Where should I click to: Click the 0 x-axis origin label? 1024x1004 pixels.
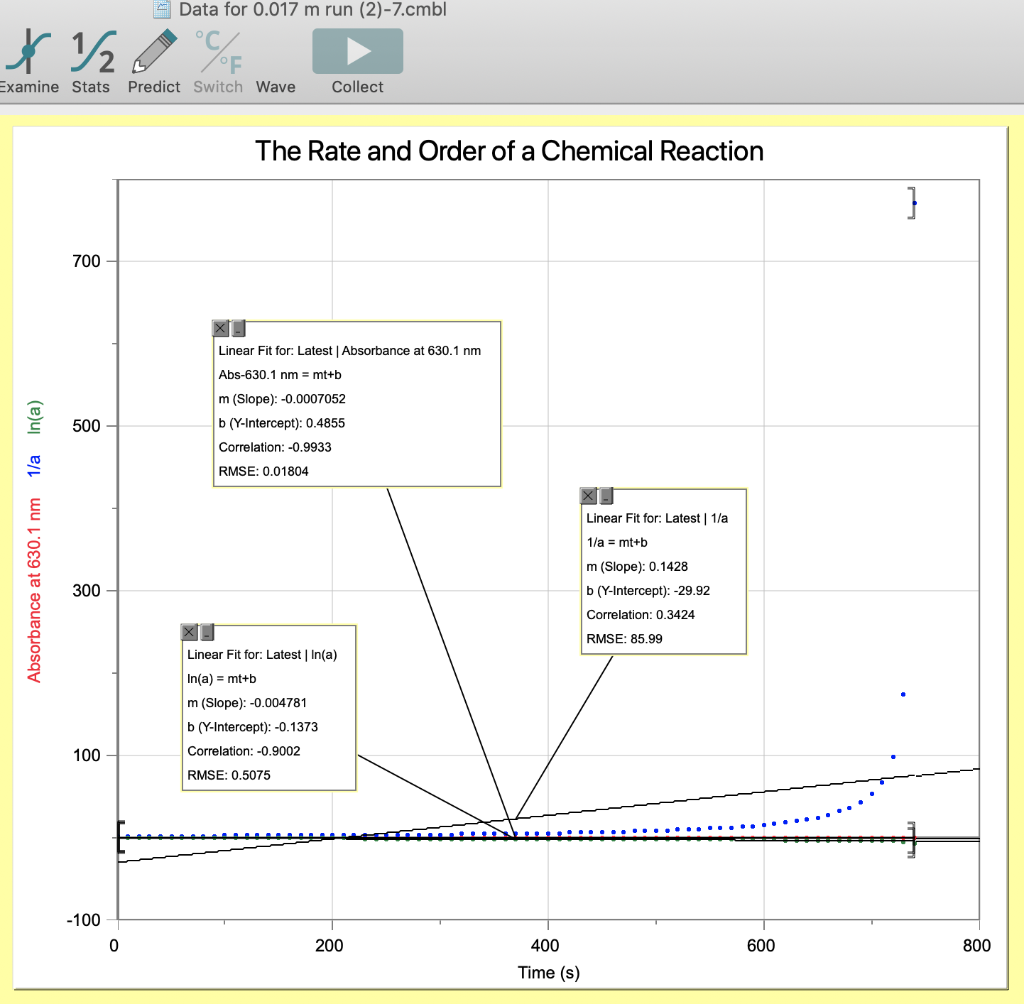[114, 945]
